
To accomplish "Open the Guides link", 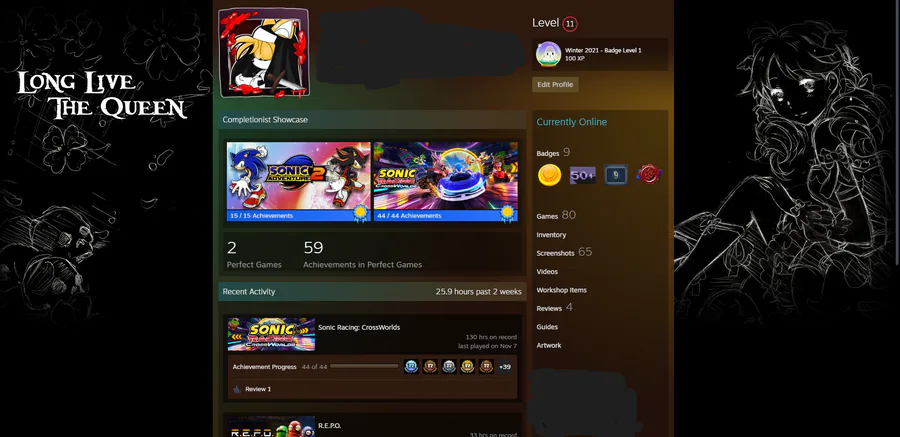I will (x=547, y=327).
